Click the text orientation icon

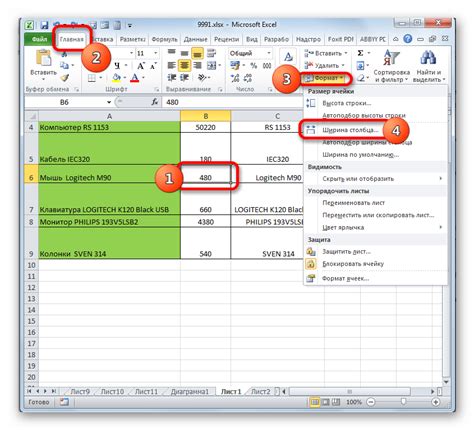202,78
